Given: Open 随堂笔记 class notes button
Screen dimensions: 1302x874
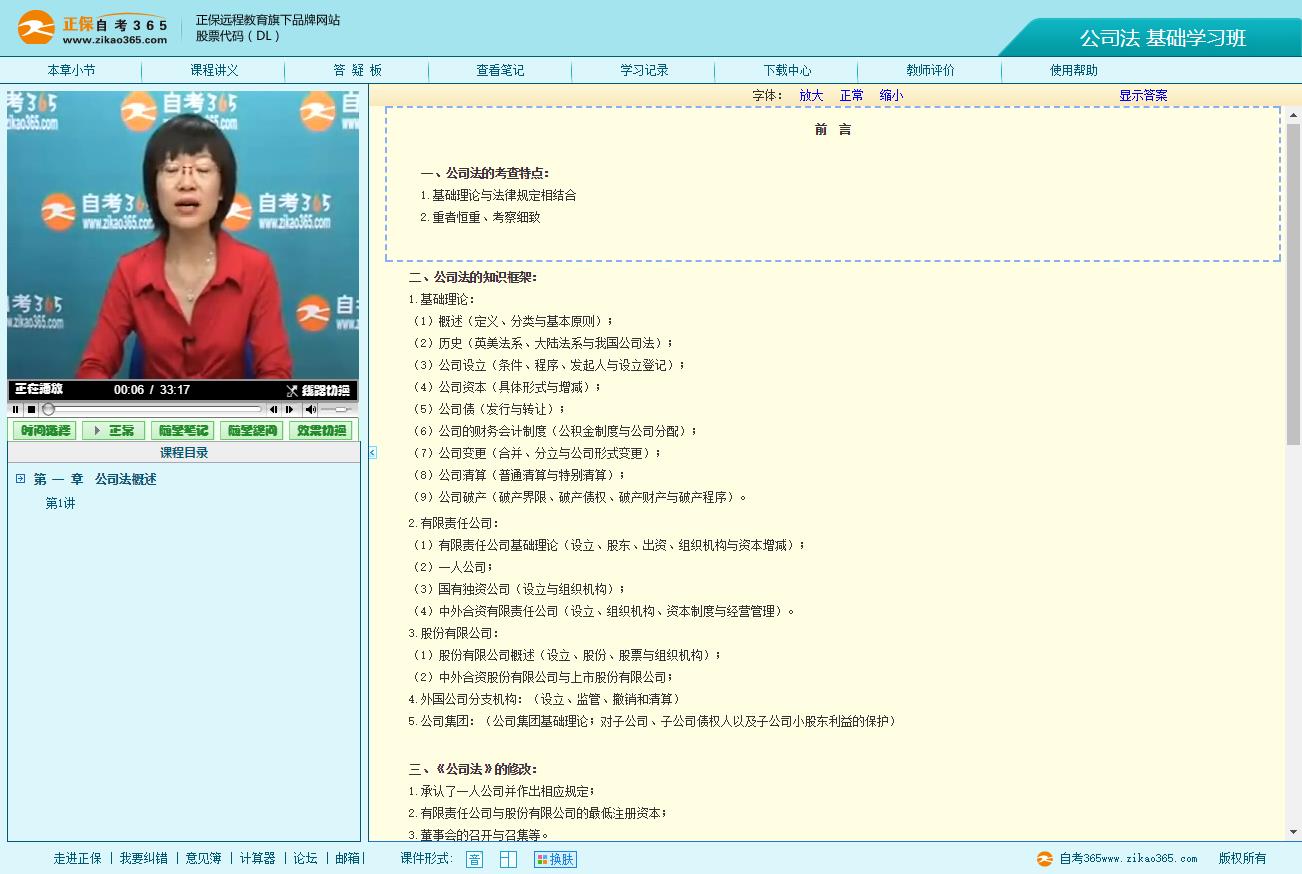Looking at the screenshot, I should pos(182,431).
